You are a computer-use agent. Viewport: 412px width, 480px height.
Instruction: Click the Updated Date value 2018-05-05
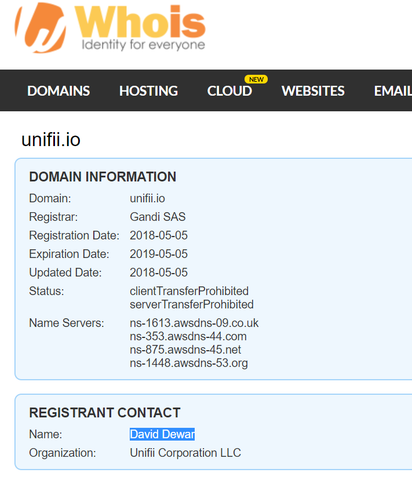pyautogui.click(x=159, y=273)
